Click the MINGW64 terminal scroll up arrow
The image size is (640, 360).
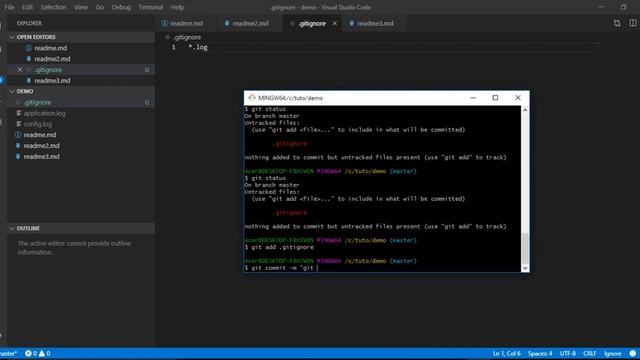525,110
